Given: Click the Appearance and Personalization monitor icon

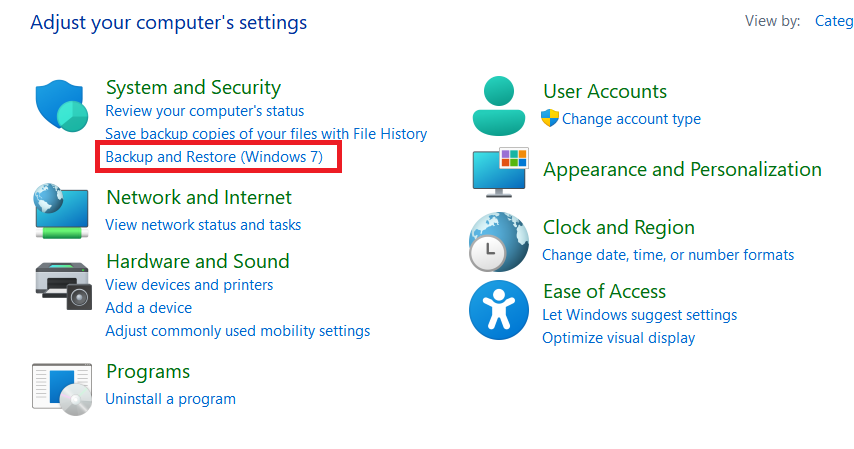Looking at the screenshot, I should (x=501, y=172).
